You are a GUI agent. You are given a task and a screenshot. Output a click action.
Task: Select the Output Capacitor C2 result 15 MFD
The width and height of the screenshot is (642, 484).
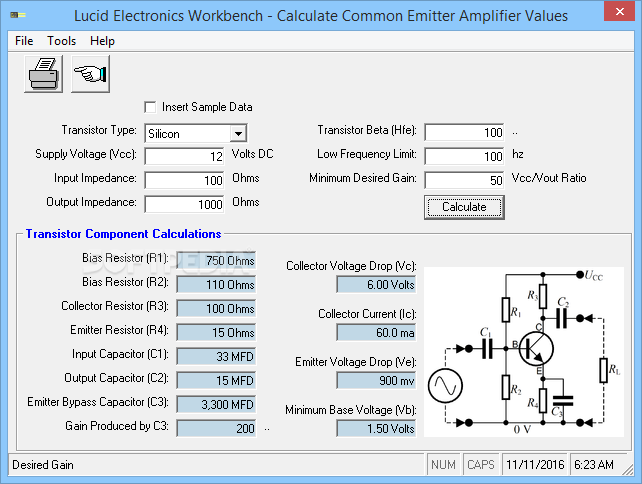pos(216,380)
